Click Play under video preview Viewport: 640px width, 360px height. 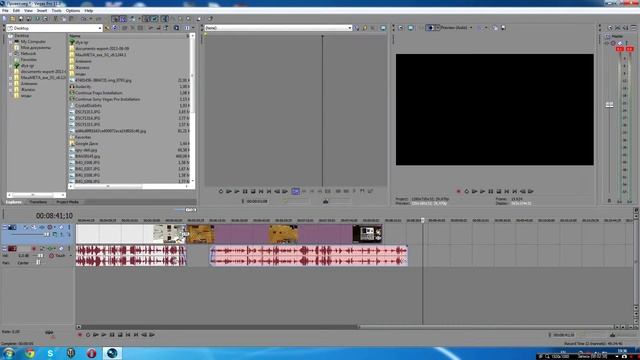tap(482, 191)
